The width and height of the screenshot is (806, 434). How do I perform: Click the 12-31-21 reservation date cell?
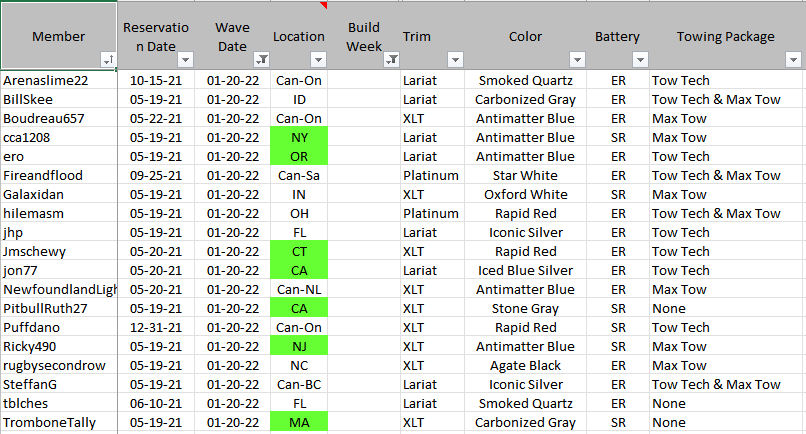pos(154,328)
